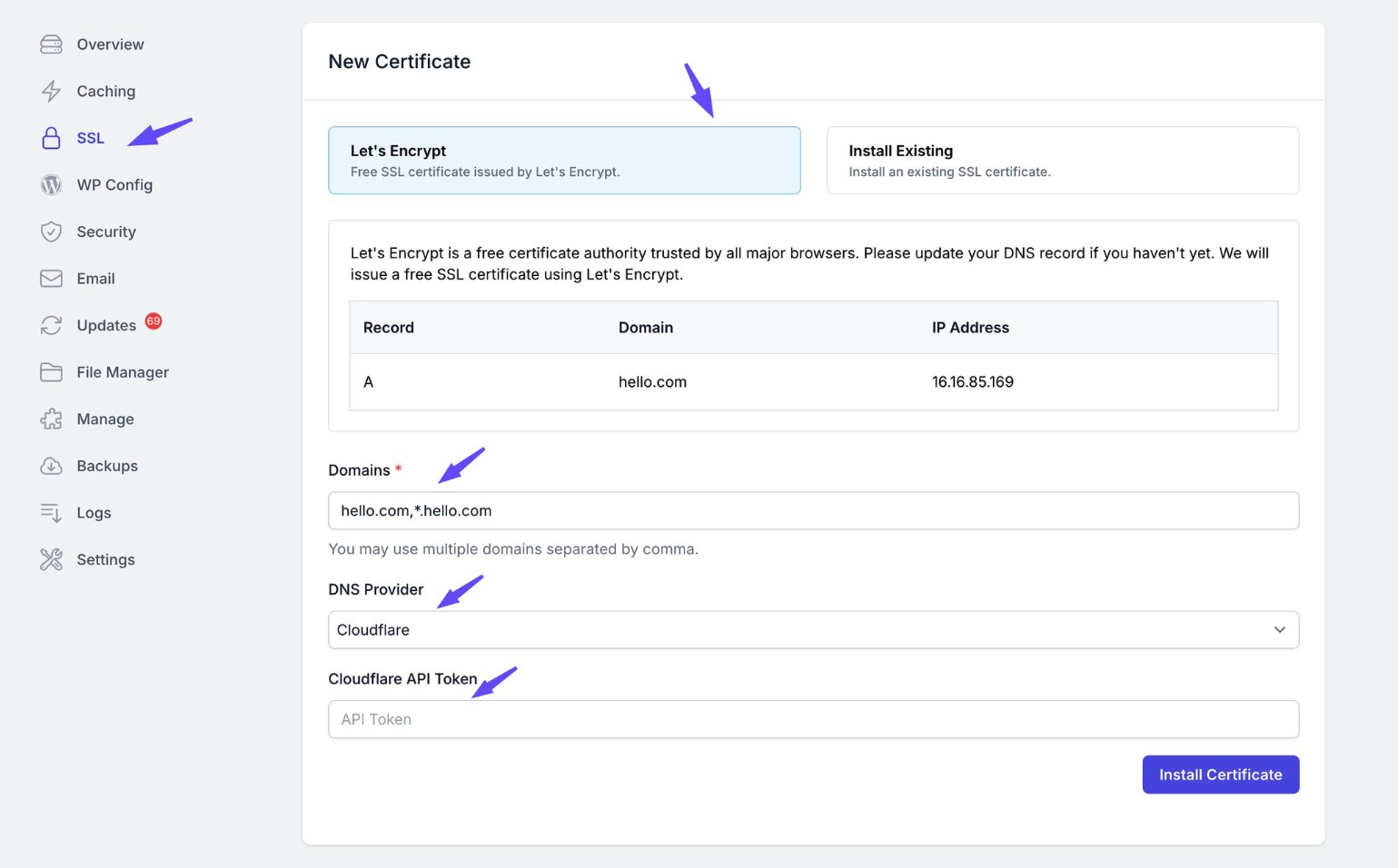Screen dimensions: 1398x868
Task: Open the Manage section label
Action: pos(105,419)
